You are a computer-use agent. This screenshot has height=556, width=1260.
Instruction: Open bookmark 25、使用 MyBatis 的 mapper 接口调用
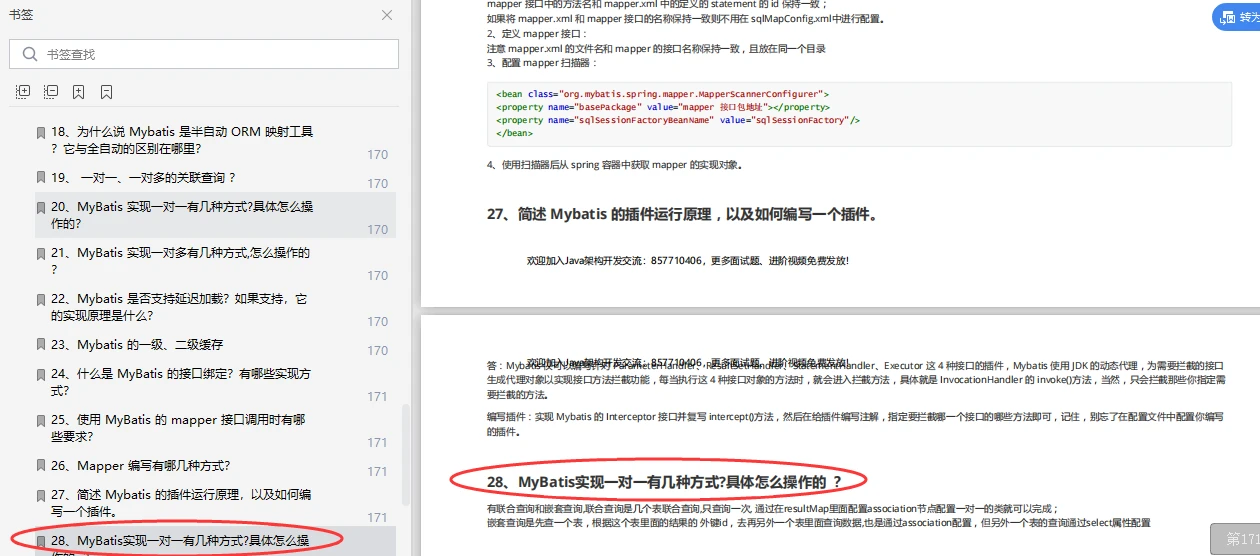[178, 428]
